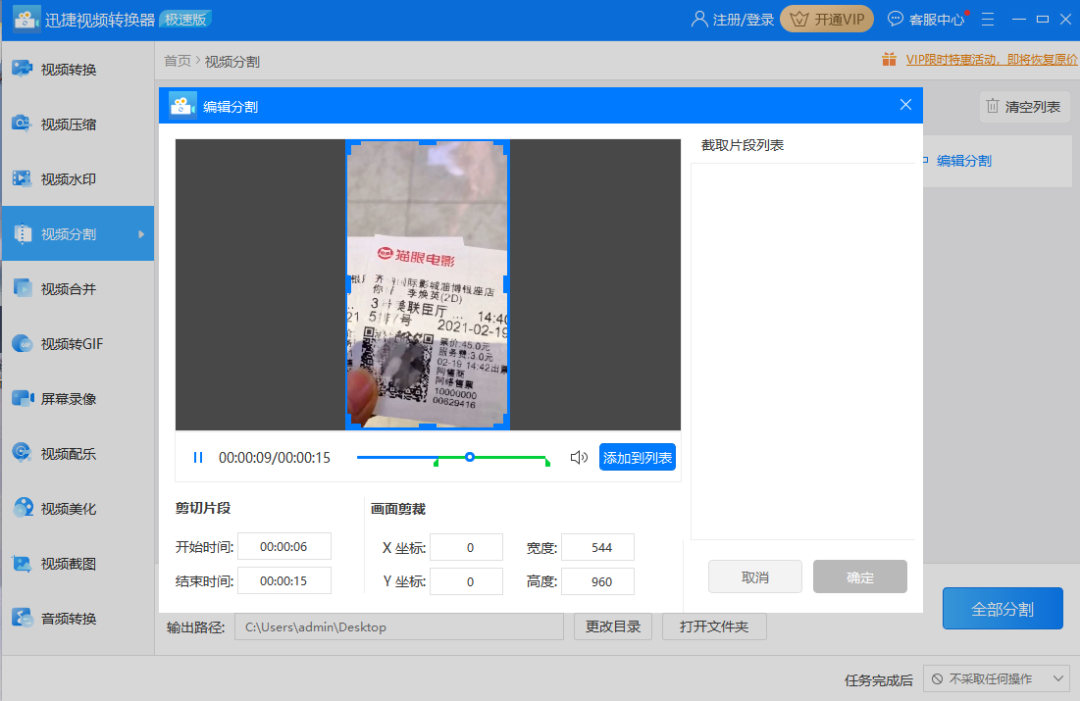
Task: Click the 开通VIP button
Action: pos(827,19)
